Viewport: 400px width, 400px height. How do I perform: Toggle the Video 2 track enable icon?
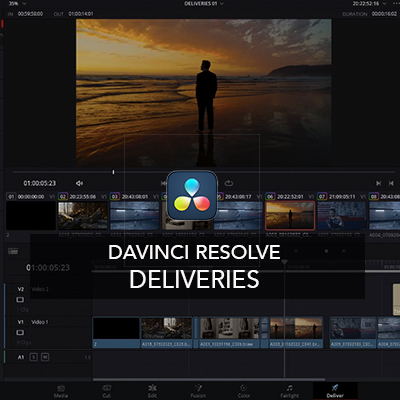20,300
